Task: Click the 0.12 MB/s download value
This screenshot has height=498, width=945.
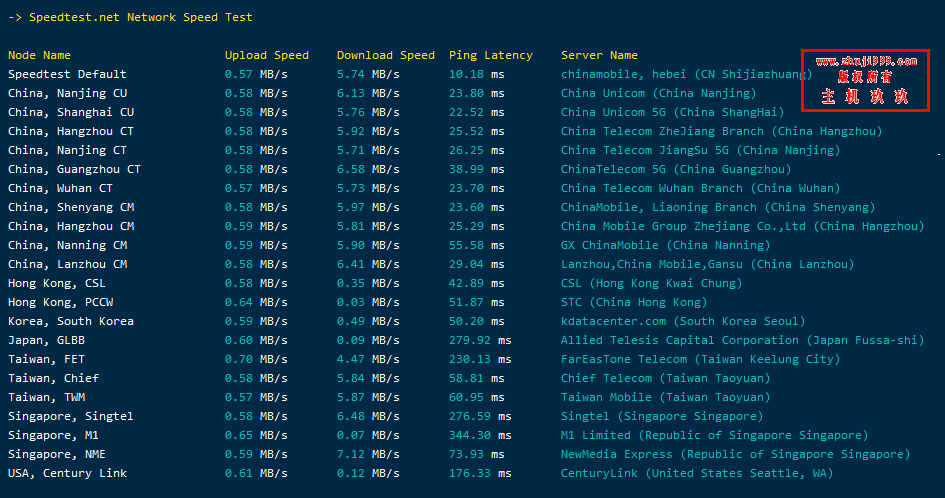Action: (368, 473)
